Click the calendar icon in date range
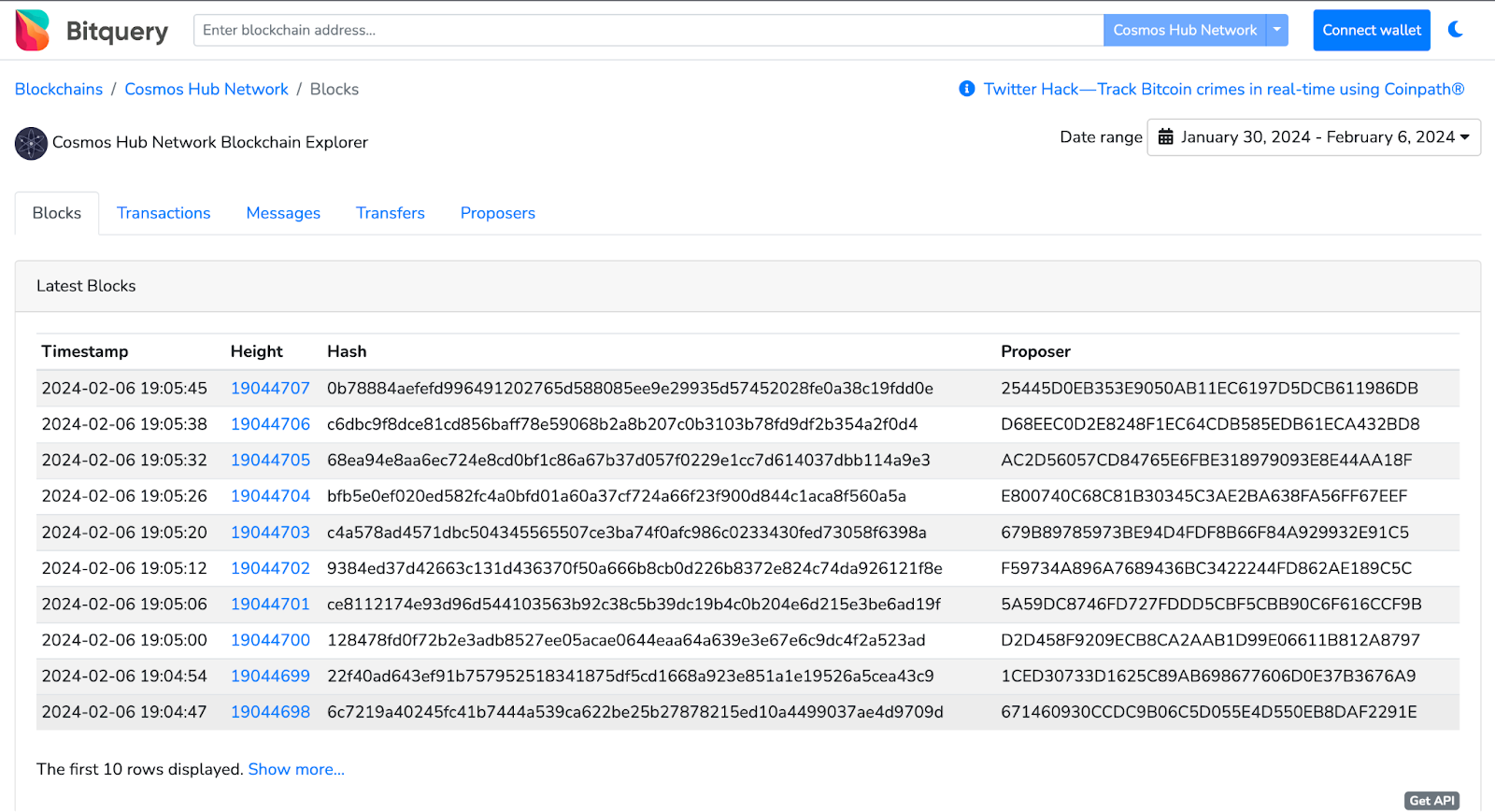 pos(1165,137)
